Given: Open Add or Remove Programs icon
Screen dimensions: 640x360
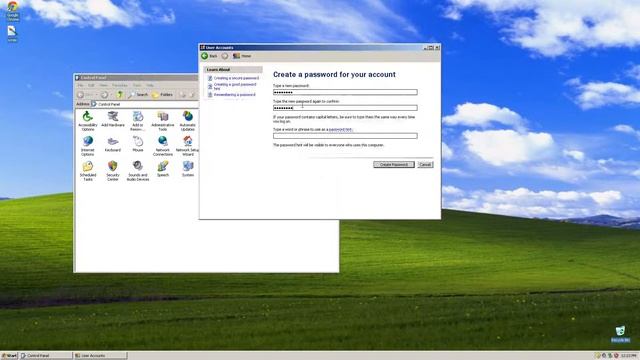Looking at the screenshot, I should (x=138, y=121).
